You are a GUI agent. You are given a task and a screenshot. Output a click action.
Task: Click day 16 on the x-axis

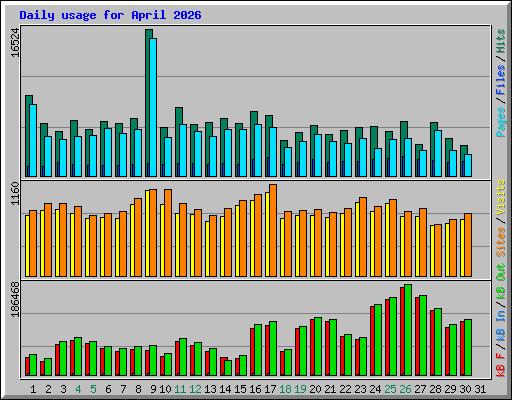click(255, 389)
